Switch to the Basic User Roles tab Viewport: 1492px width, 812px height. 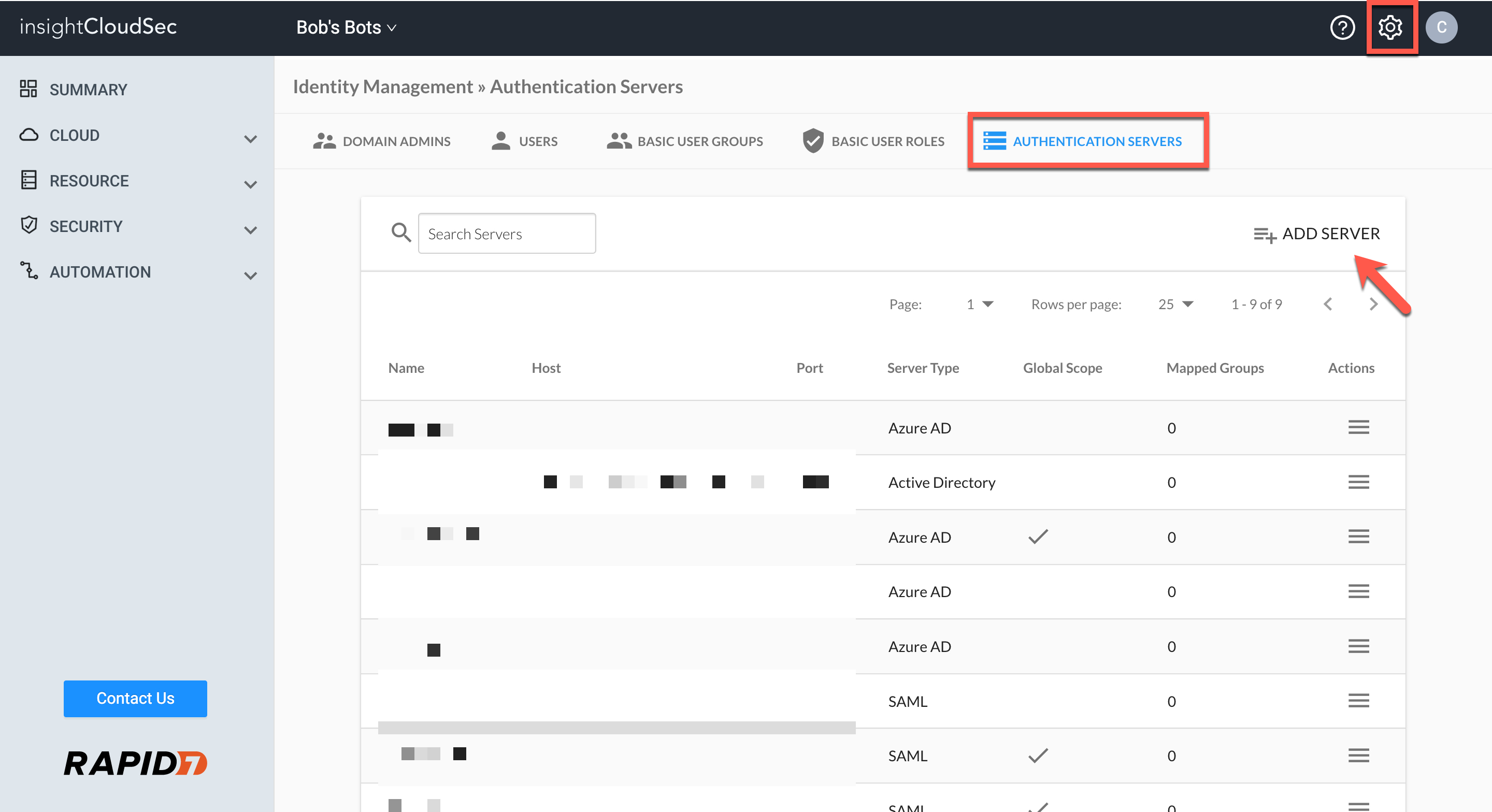pos(873,141)
